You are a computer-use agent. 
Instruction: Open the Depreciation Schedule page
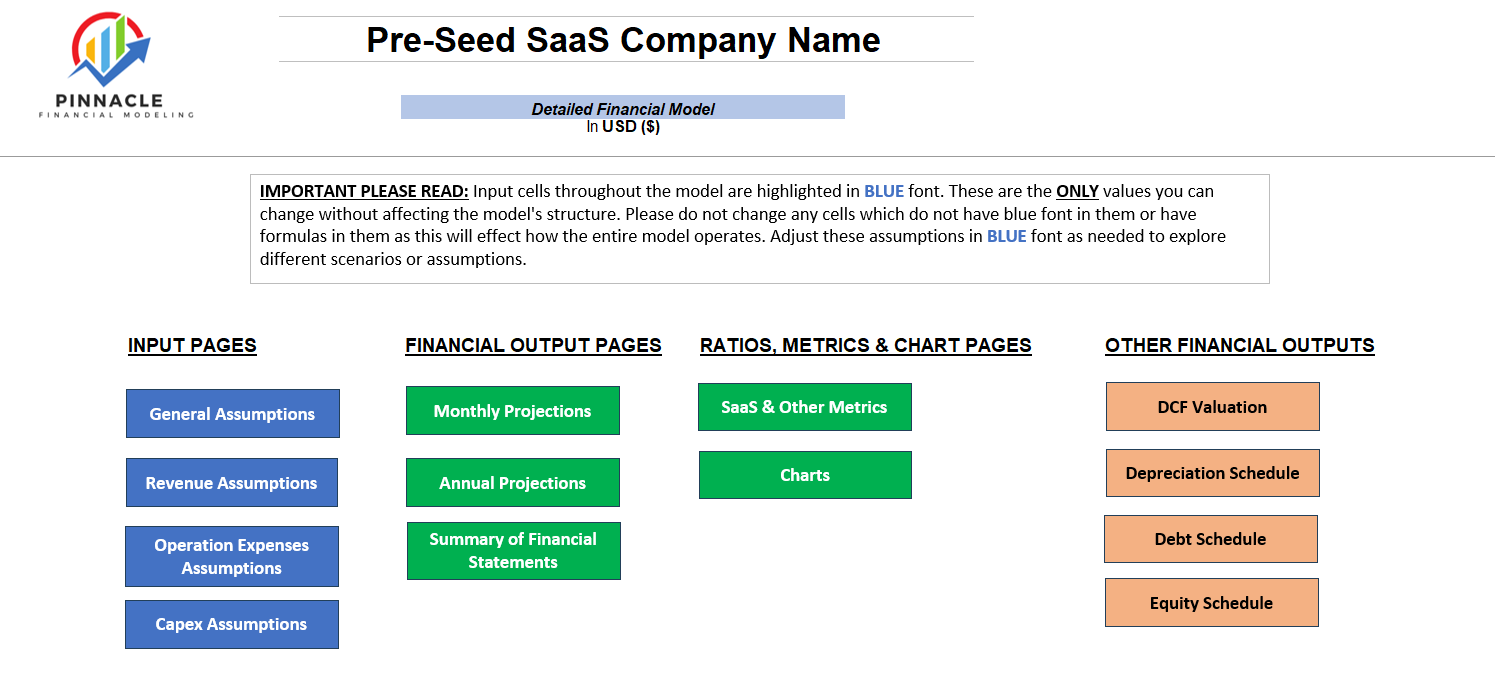pos(1212,472)
